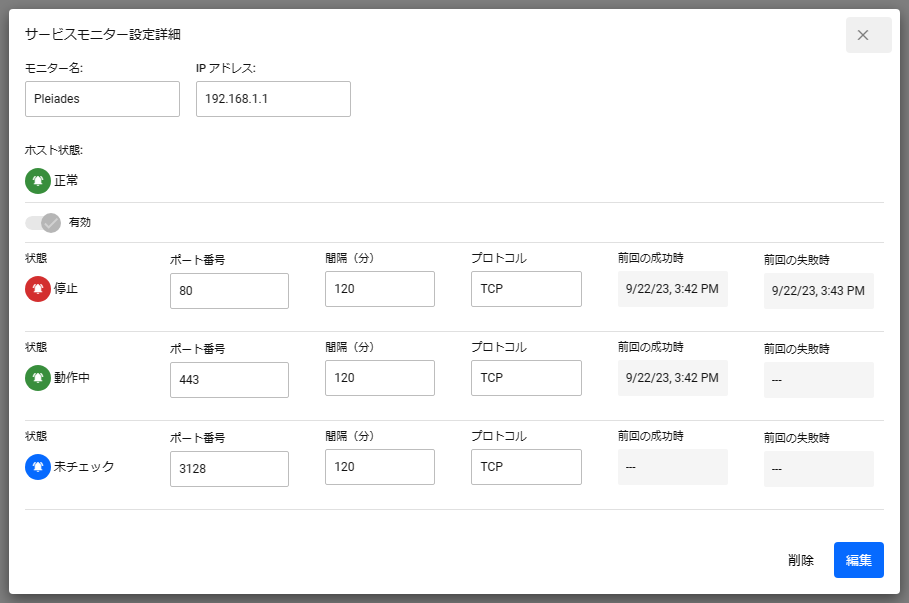This screenshot has height=603, width=909.
Task: Toggle the 有効 switch
Action: tap(44, 222)
